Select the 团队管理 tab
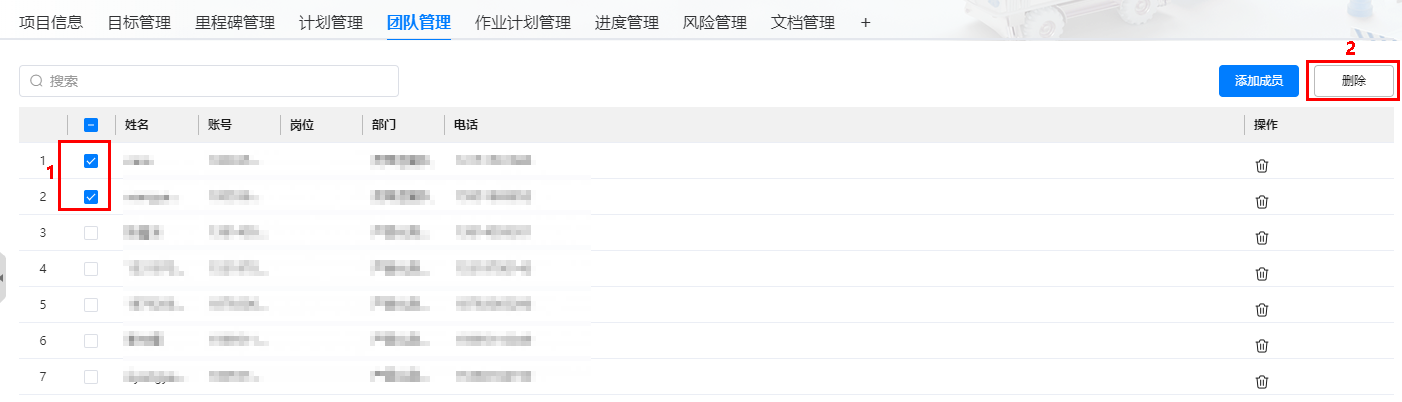 (419, 22)
